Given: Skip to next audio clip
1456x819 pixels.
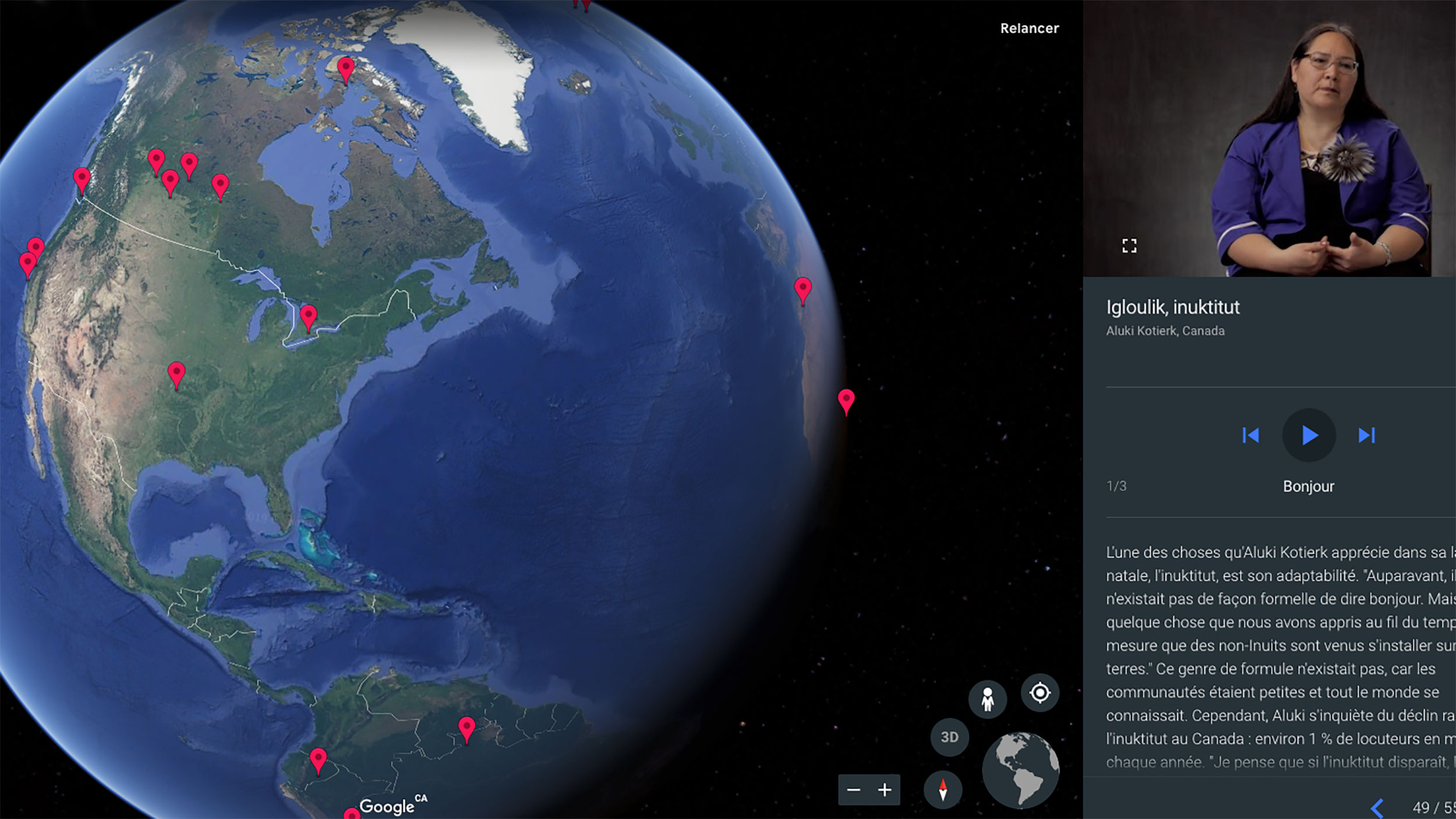Looking at the screenshot, I should tap(1366, 434).
